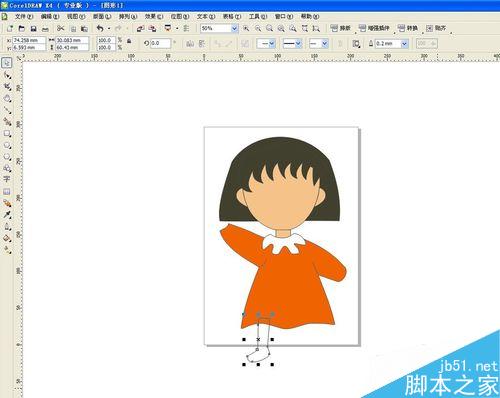Open the outline width 0.2 mm dropdown
This screenshot has width=500, height=398.
tap(404, 44)
